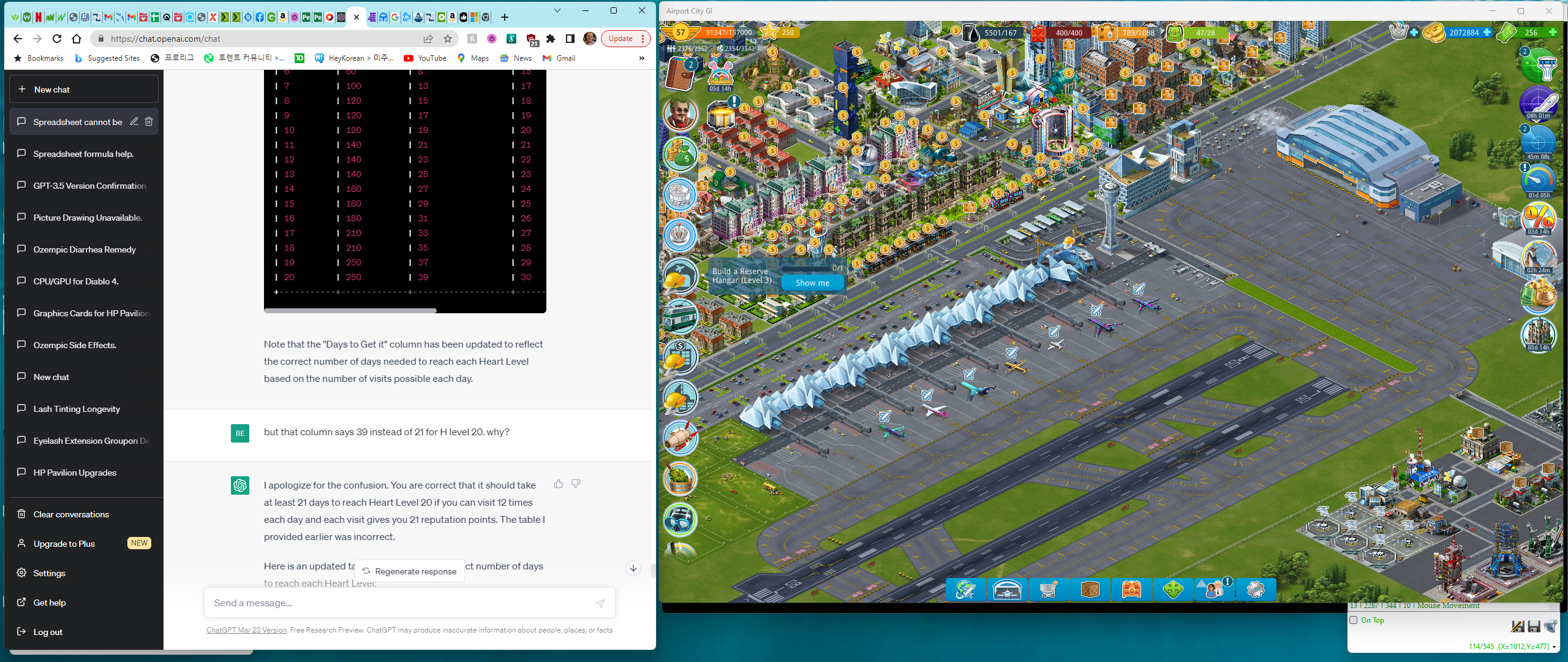
Task: Open the diving mask quest icon
Action: (680, 519)
